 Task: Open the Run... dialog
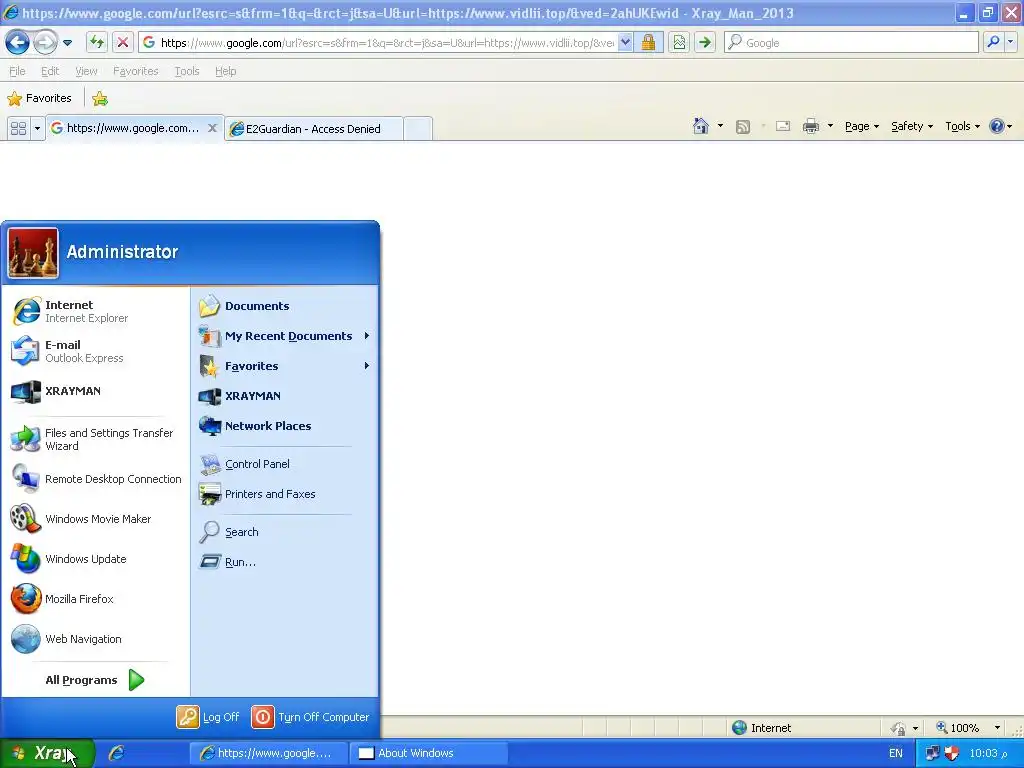click(285, 562)
